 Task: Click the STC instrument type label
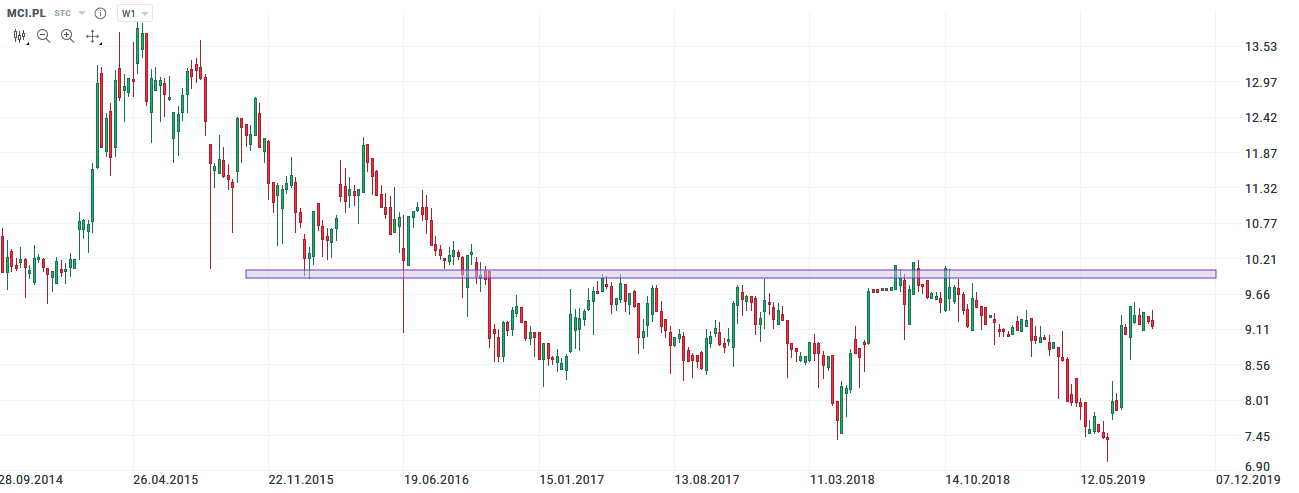(x=62, y=13)
